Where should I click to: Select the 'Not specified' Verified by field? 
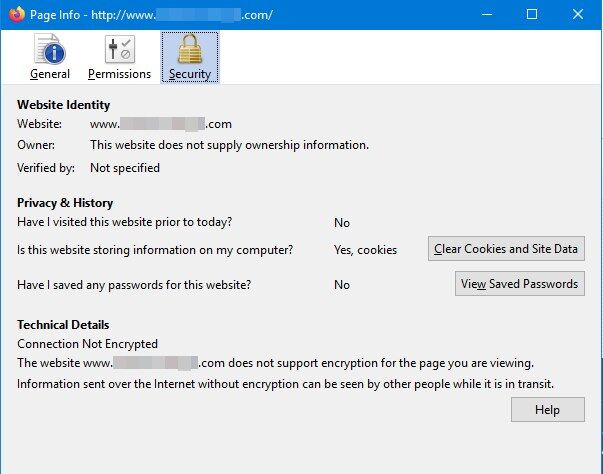125,168
